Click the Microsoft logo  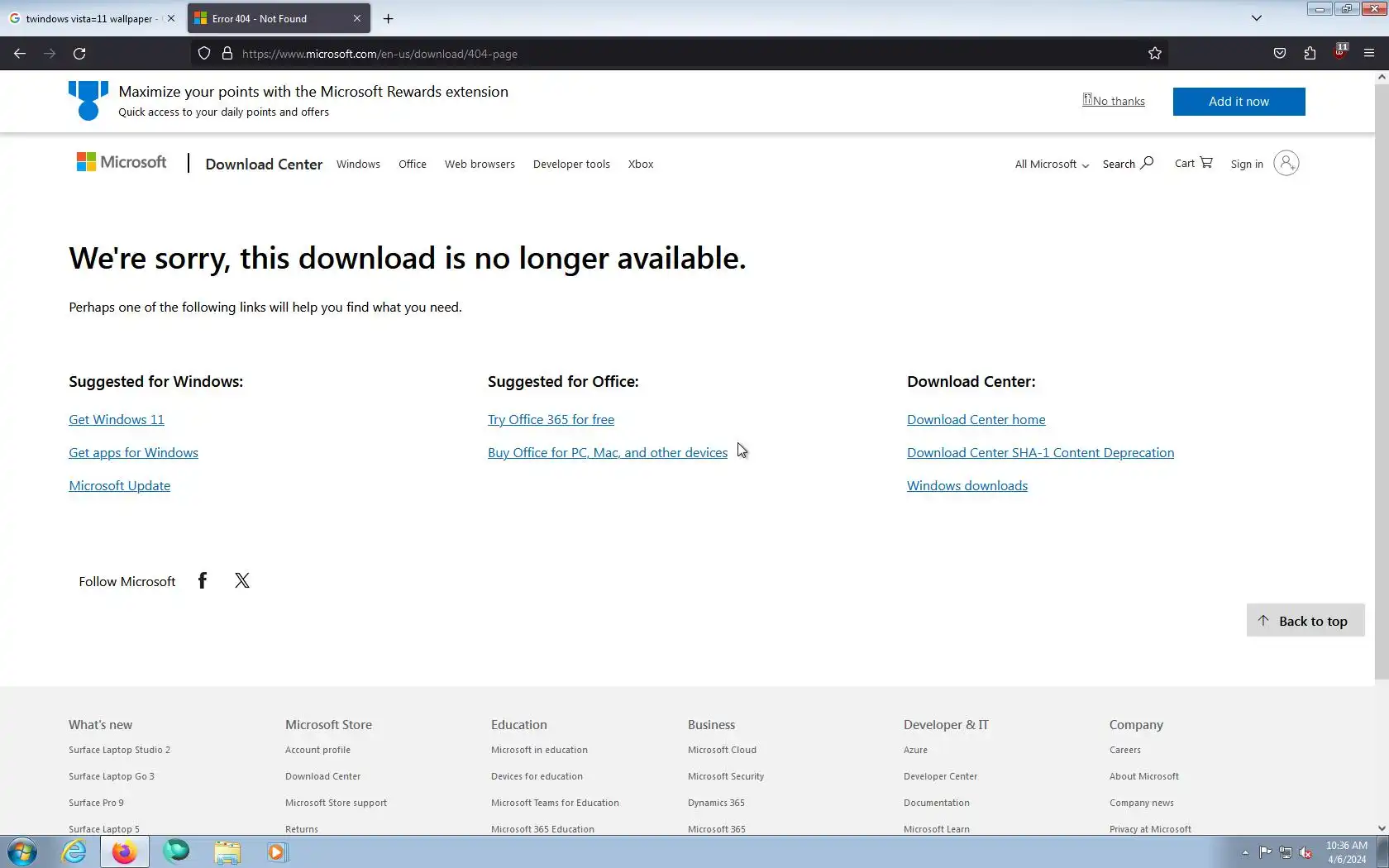point(122,162)
